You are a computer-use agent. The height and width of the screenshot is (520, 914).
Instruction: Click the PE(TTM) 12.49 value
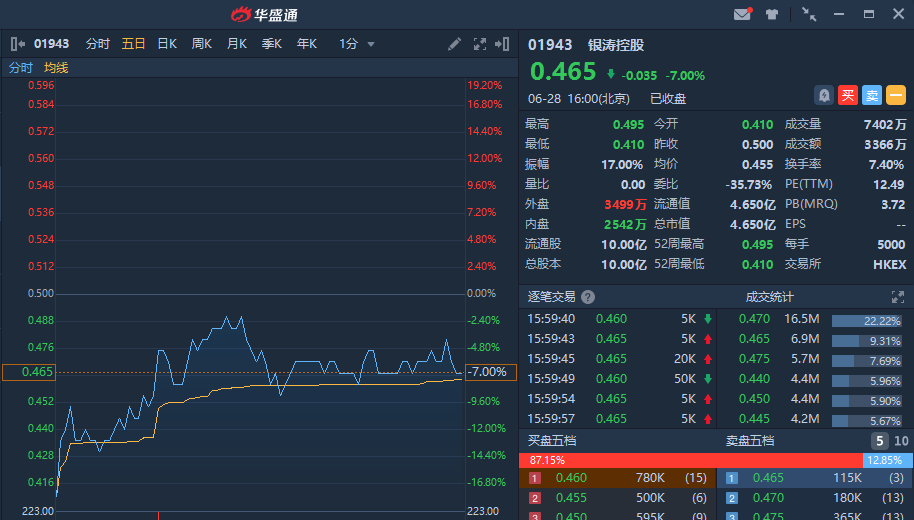click(888, 184)
